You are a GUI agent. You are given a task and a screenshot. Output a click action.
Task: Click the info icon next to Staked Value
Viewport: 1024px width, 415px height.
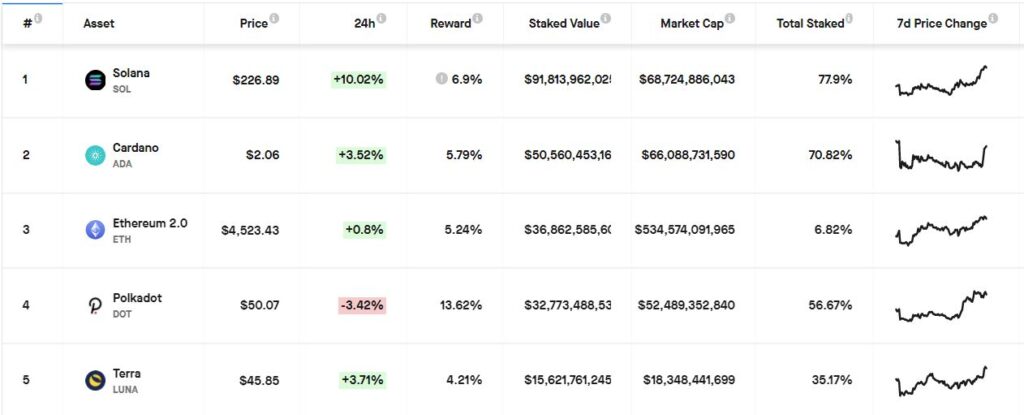(x=607, y=19)
